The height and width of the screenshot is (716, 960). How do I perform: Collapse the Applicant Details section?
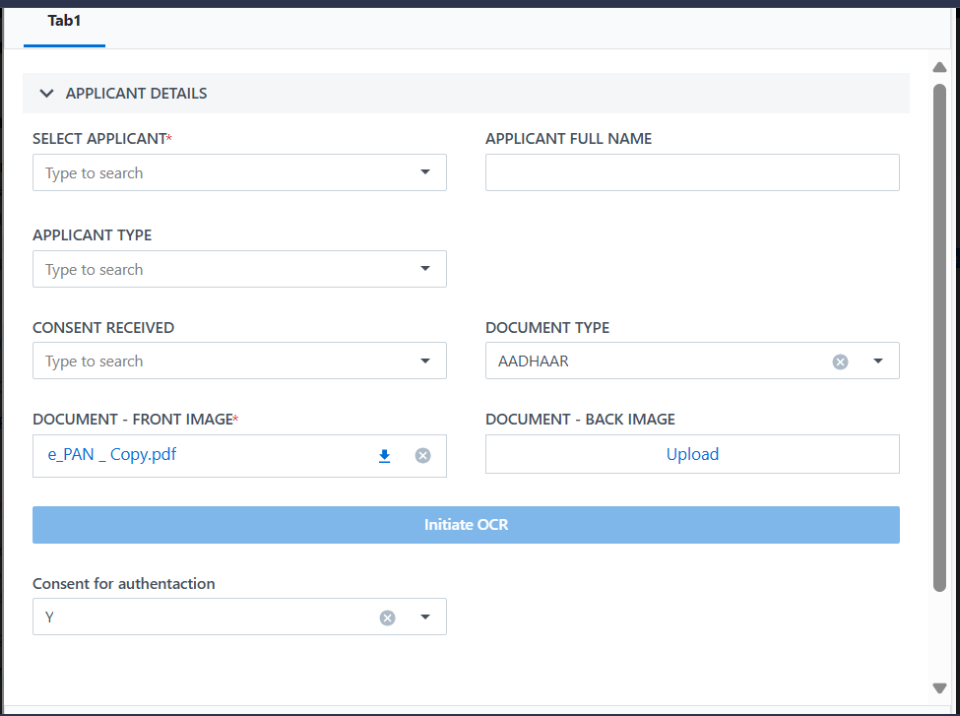point(46,93)
